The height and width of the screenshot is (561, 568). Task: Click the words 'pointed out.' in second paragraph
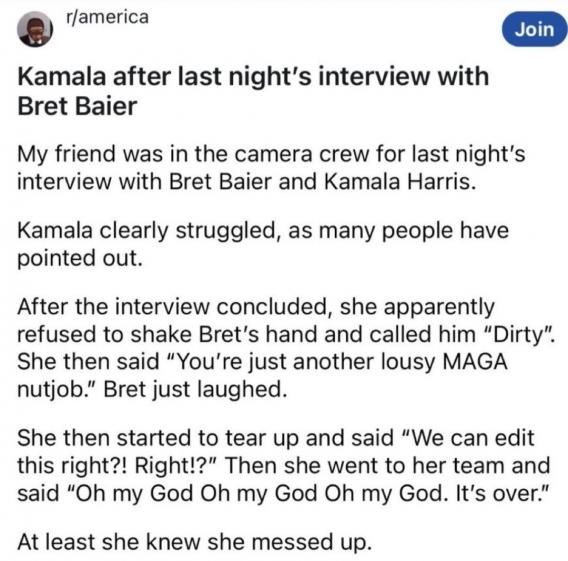pos(80,258)
